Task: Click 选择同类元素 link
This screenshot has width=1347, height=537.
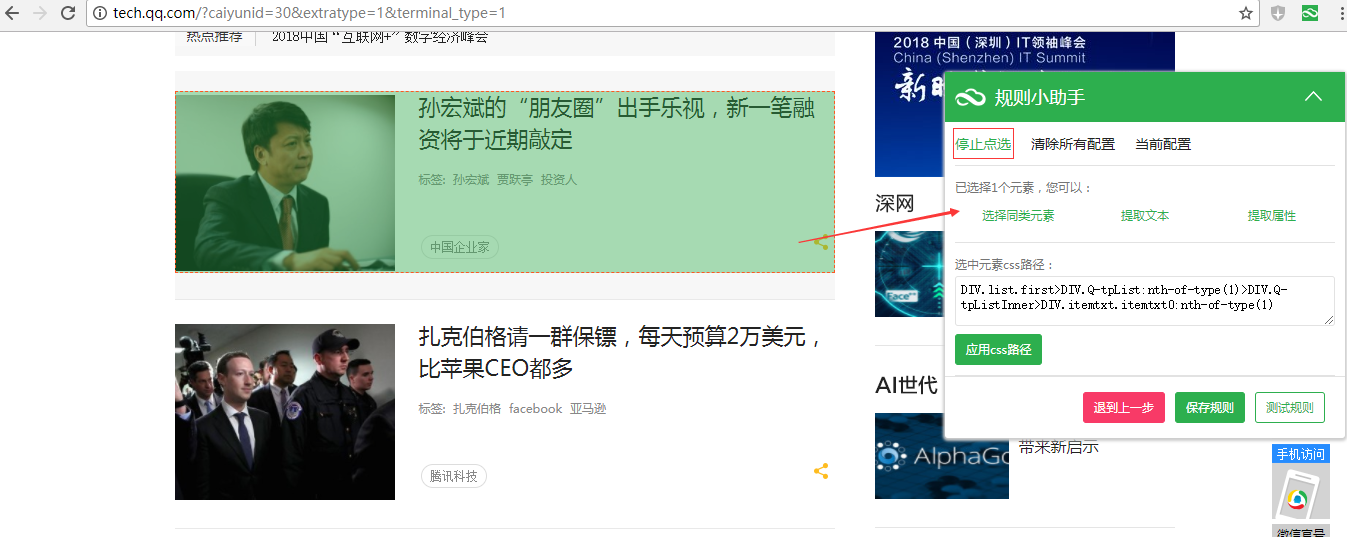Action: click(1018, 215)
